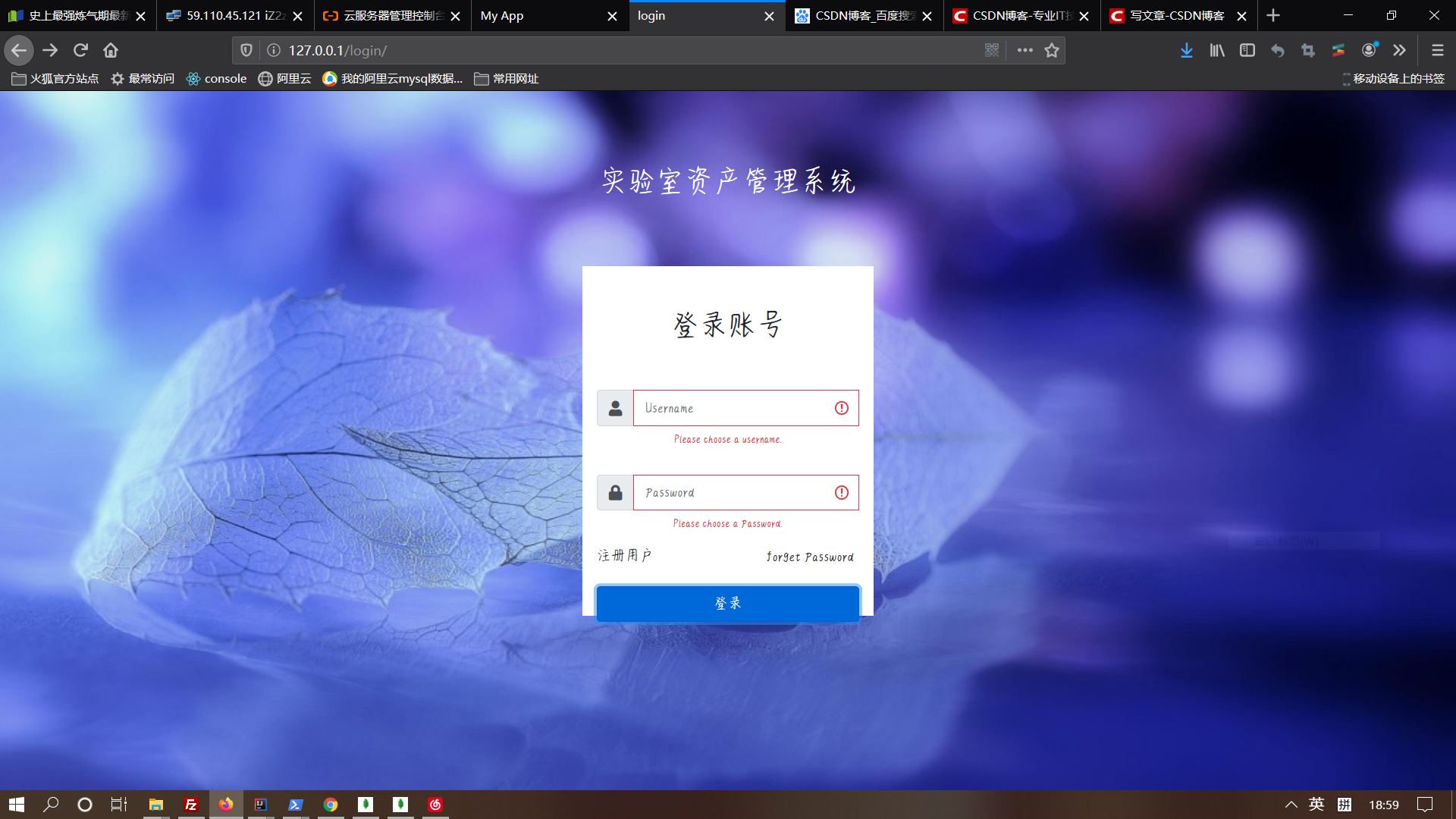Toggle the sidebar view icon
Viewport: 1456px width, 819px height.
click(1247, 50)
